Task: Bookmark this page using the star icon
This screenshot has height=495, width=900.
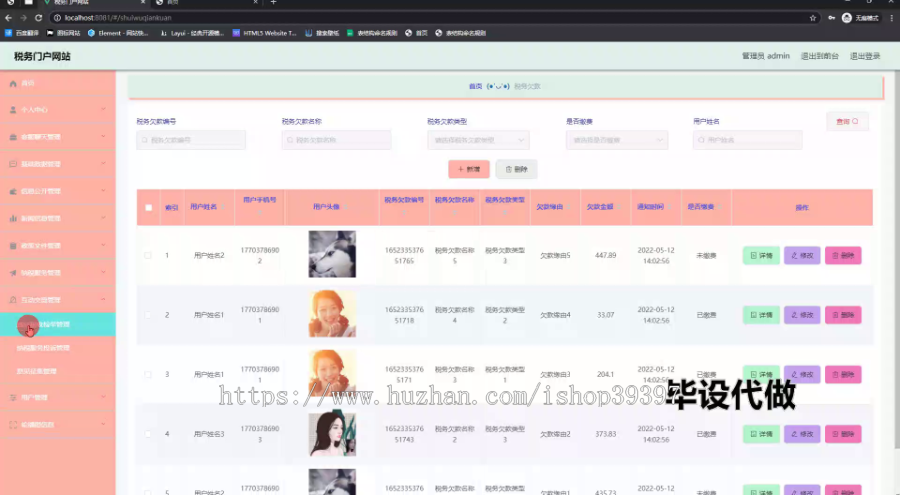Action: (813, 18)
